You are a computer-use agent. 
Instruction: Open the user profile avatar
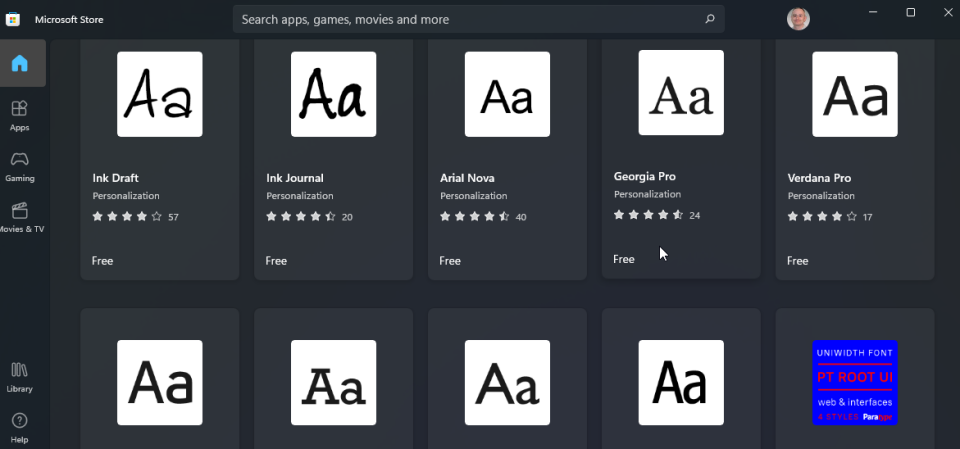pos(798,19)
